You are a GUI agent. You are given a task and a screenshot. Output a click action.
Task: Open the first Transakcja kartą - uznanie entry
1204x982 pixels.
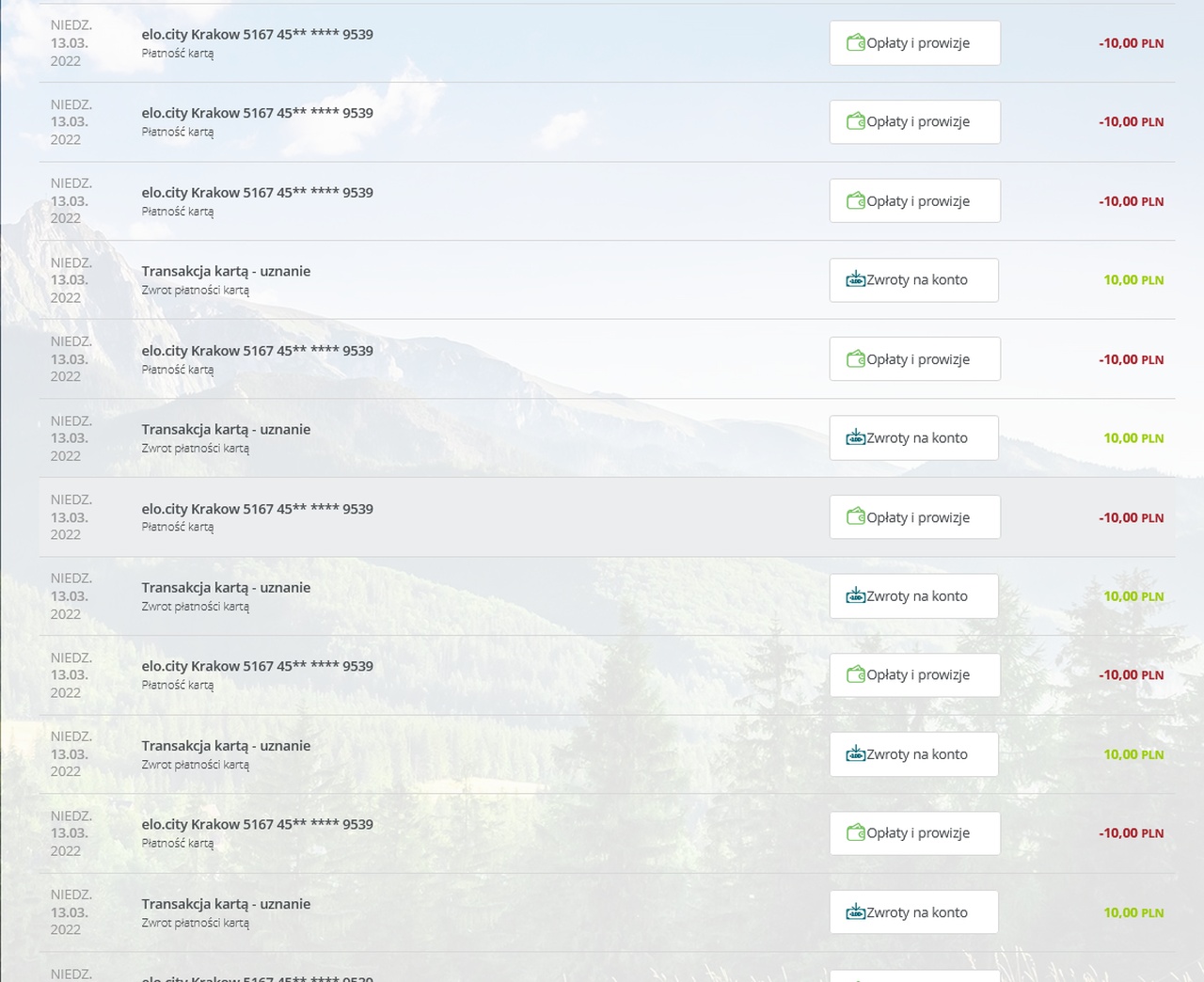click(226, 271)
